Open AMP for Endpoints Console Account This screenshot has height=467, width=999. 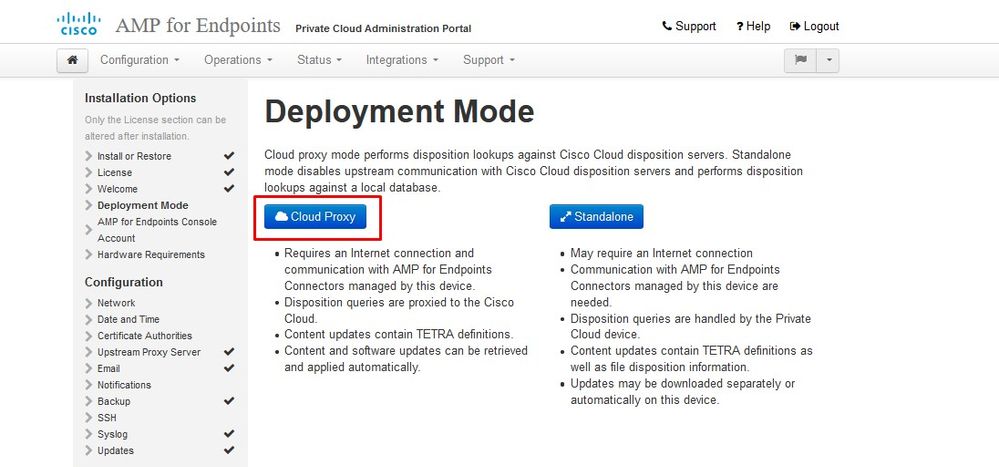pos(157,230)
